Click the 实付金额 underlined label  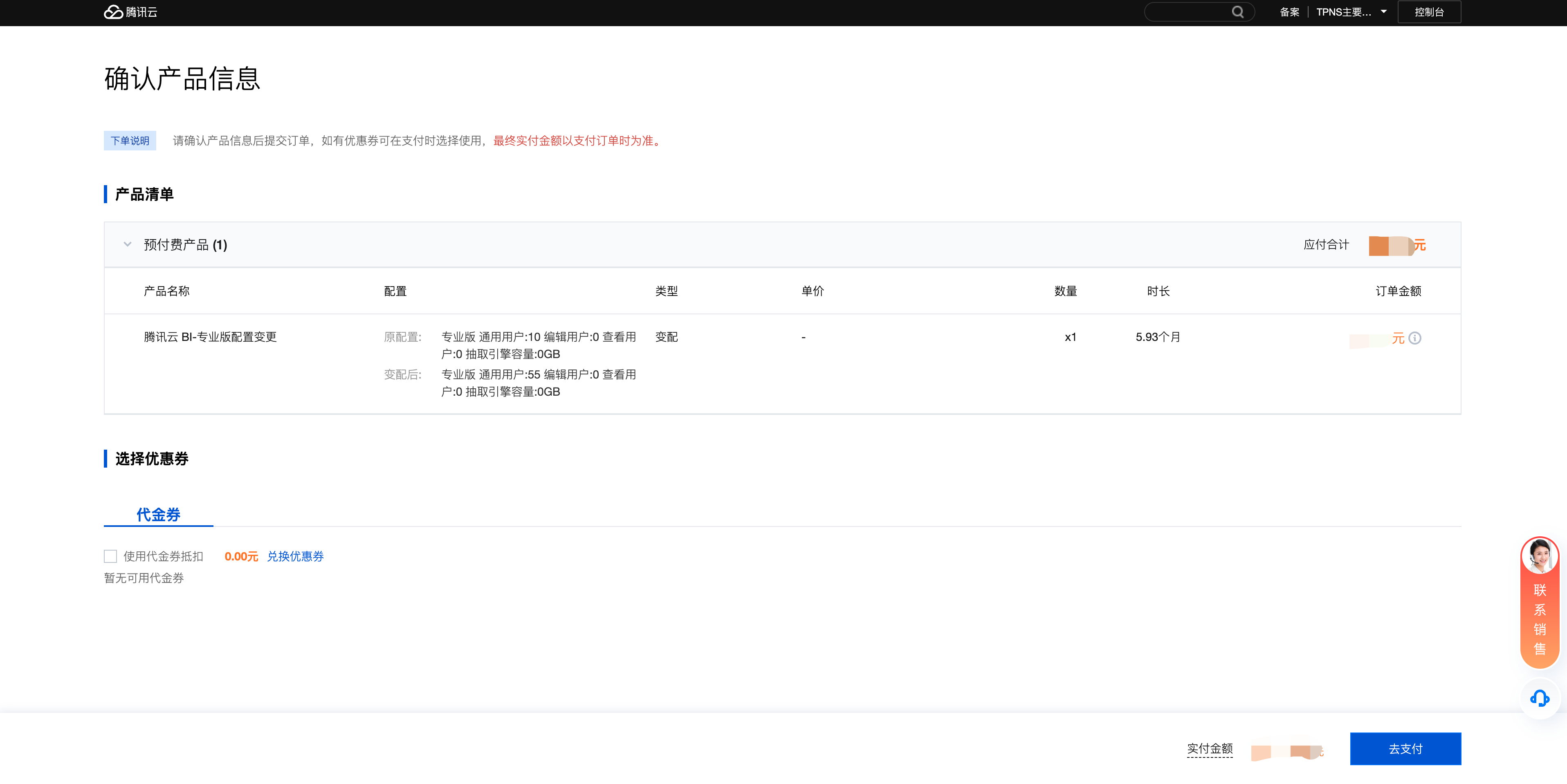pos(1209,749)
